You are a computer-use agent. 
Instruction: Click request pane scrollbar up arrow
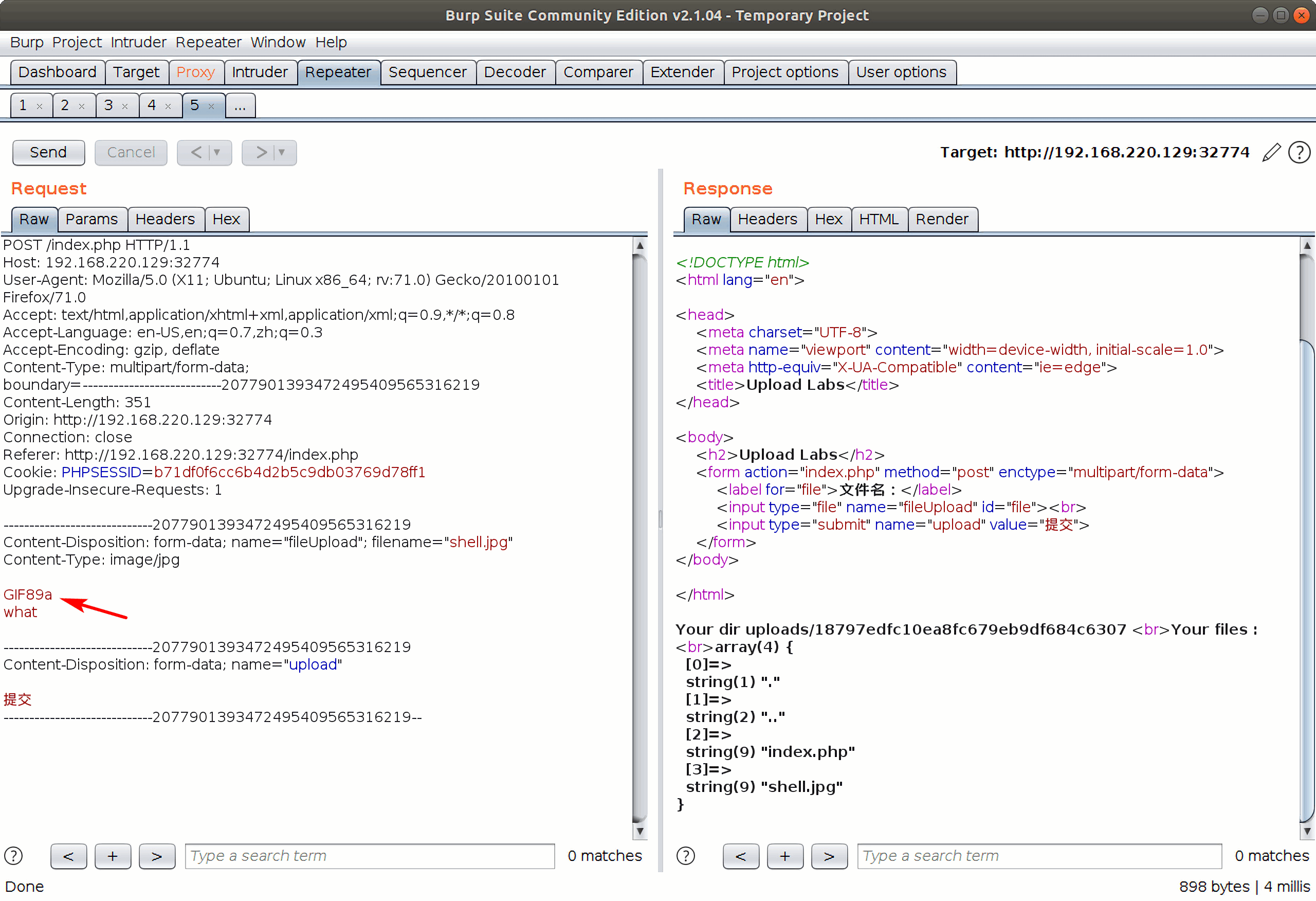(x=640, y=246)
